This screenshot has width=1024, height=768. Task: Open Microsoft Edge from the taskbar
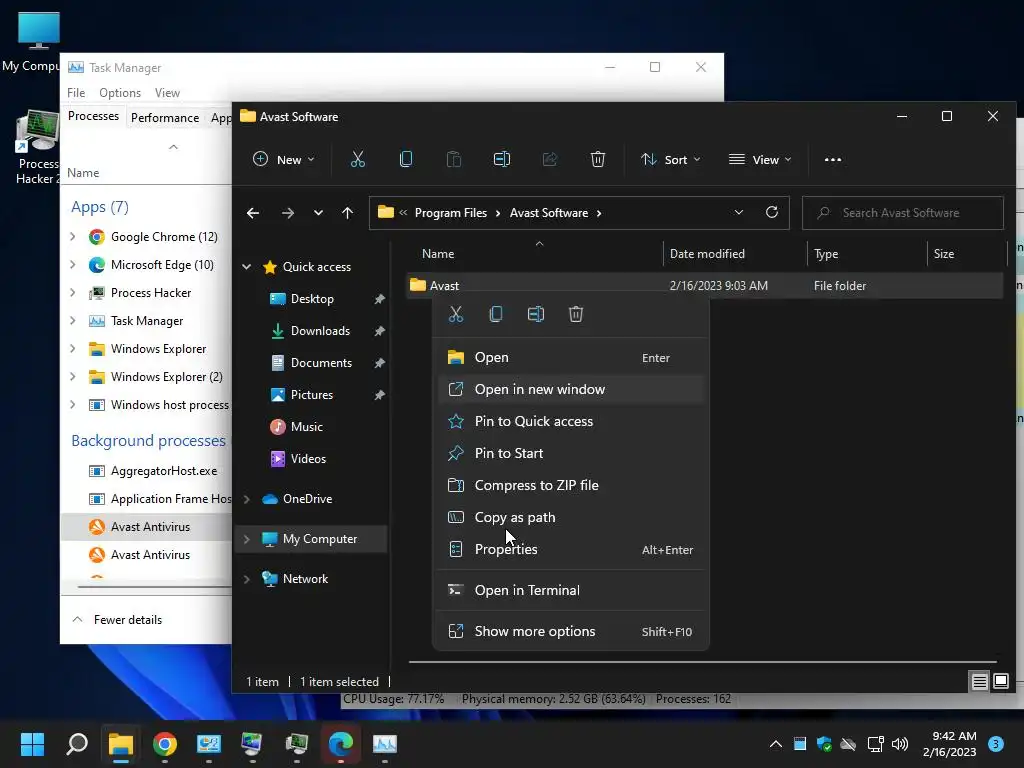coord(340,744)
